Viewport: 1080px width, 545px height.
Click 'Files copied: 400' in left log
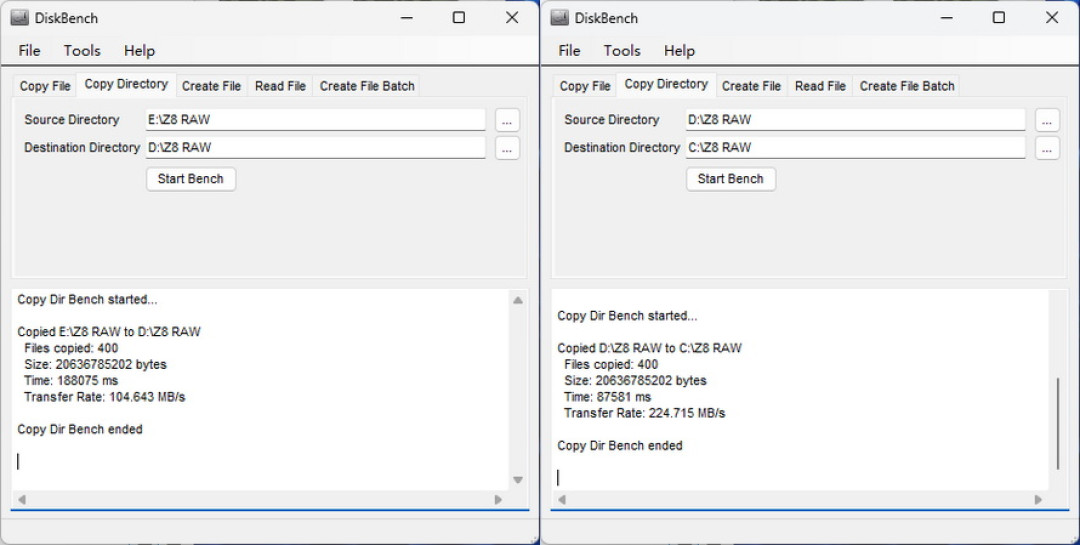click(71, 348)
